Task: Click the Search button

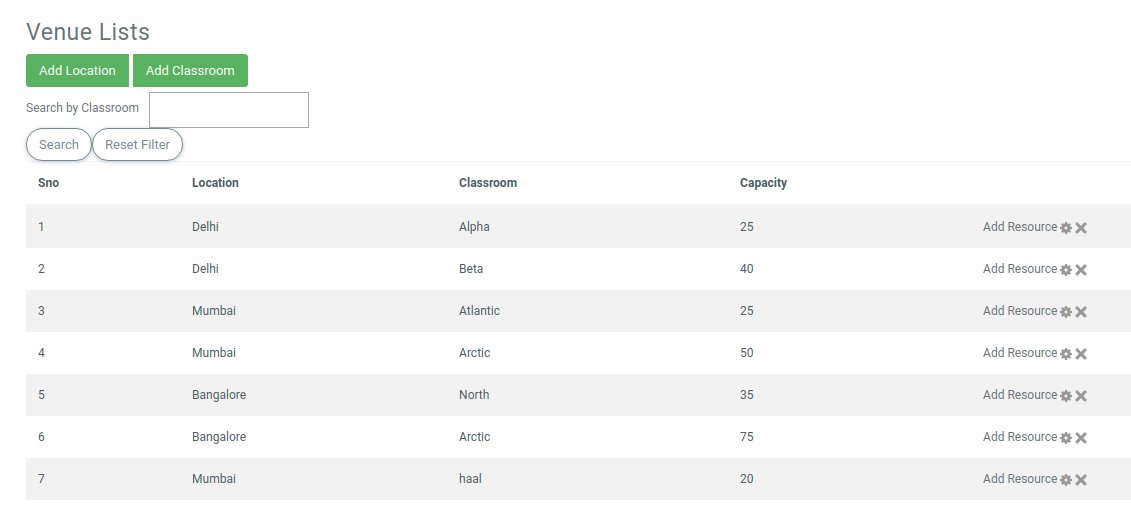Action: click(59, 145)
